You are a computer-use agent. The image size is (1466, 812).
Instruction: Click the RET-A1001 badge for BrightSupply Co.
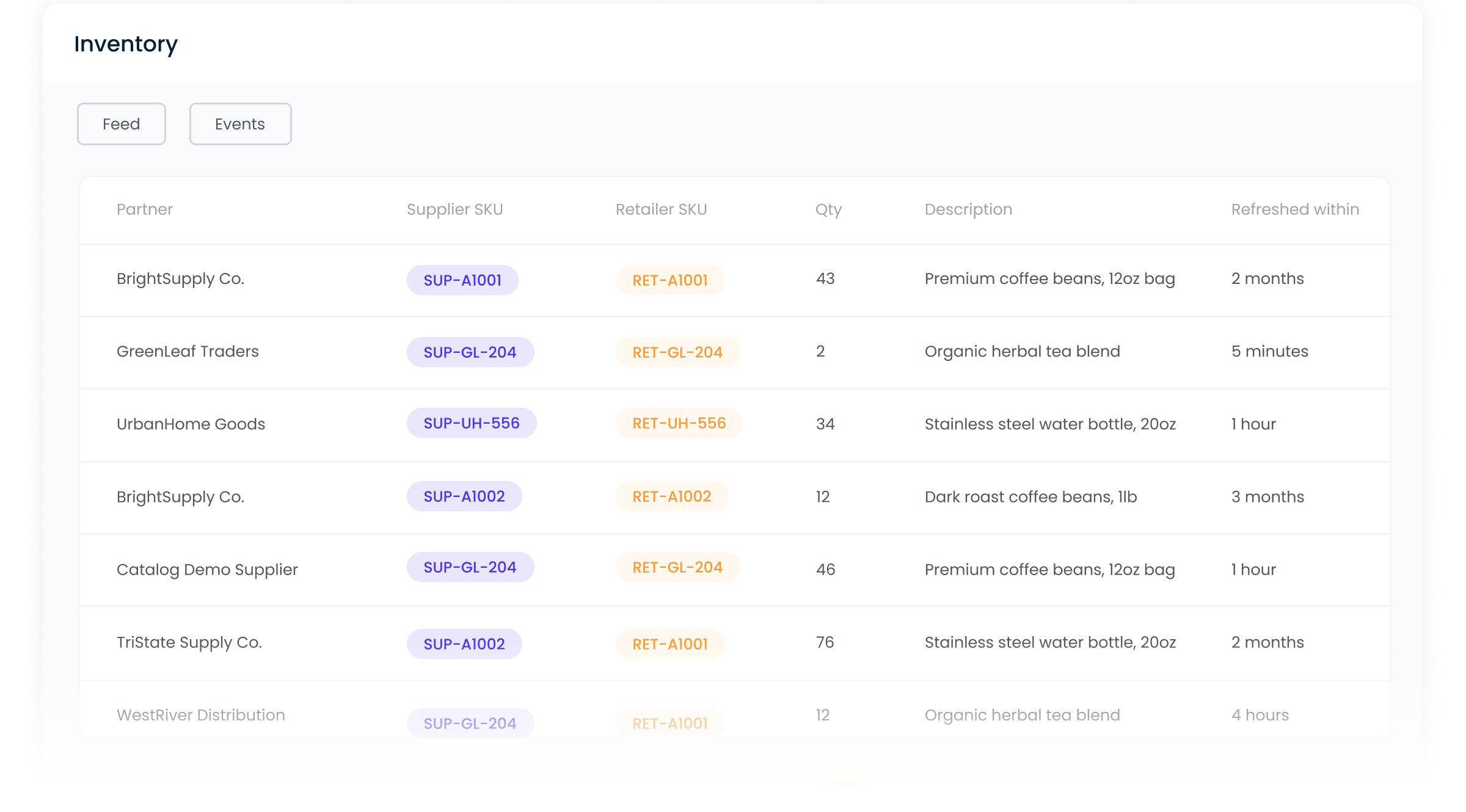(x=670, y=280)
